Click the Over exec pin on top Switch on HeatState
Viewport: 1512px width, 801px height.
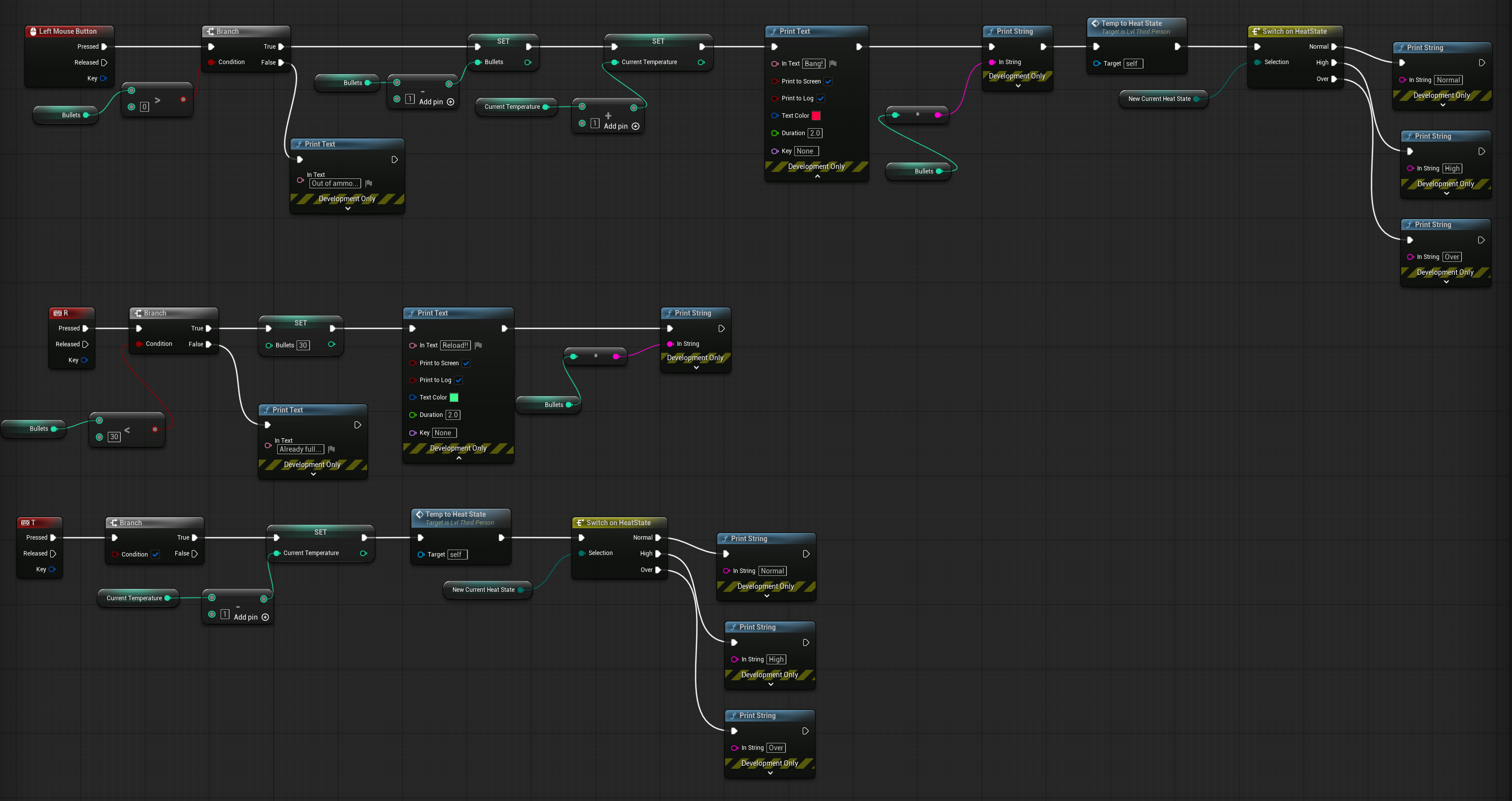(1334, 79)
